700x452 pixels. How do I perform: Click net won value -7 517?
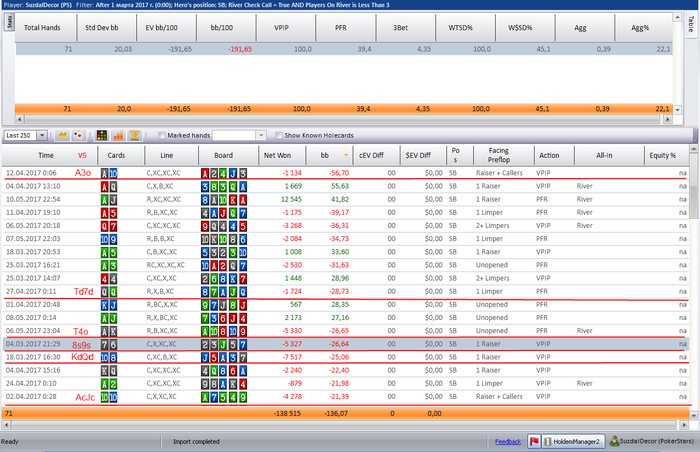(x=292, y=357)
